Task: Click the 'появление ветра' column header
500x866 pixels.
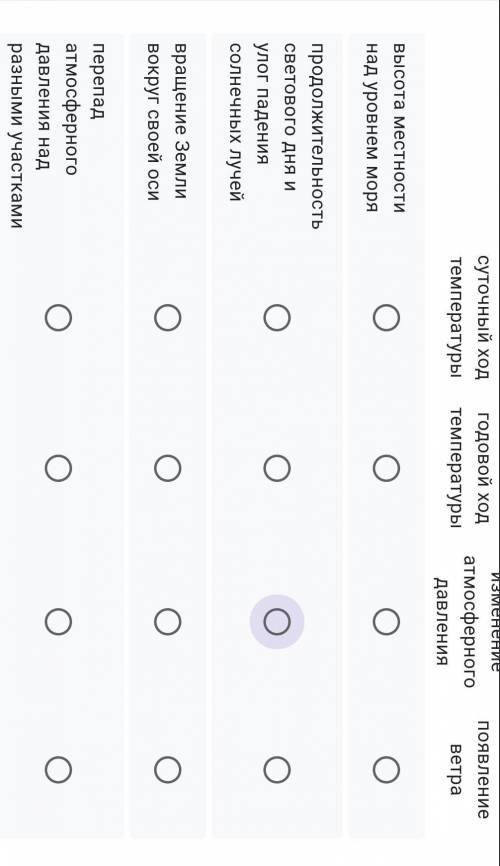Action: [x=469, y=769]
